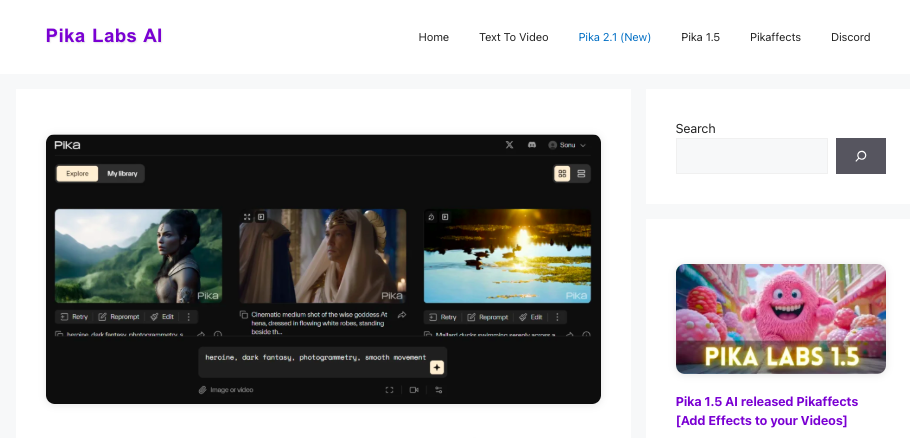Open the aspect ratio frame icon
Screen dimensions: 910x438
point(389,390)
